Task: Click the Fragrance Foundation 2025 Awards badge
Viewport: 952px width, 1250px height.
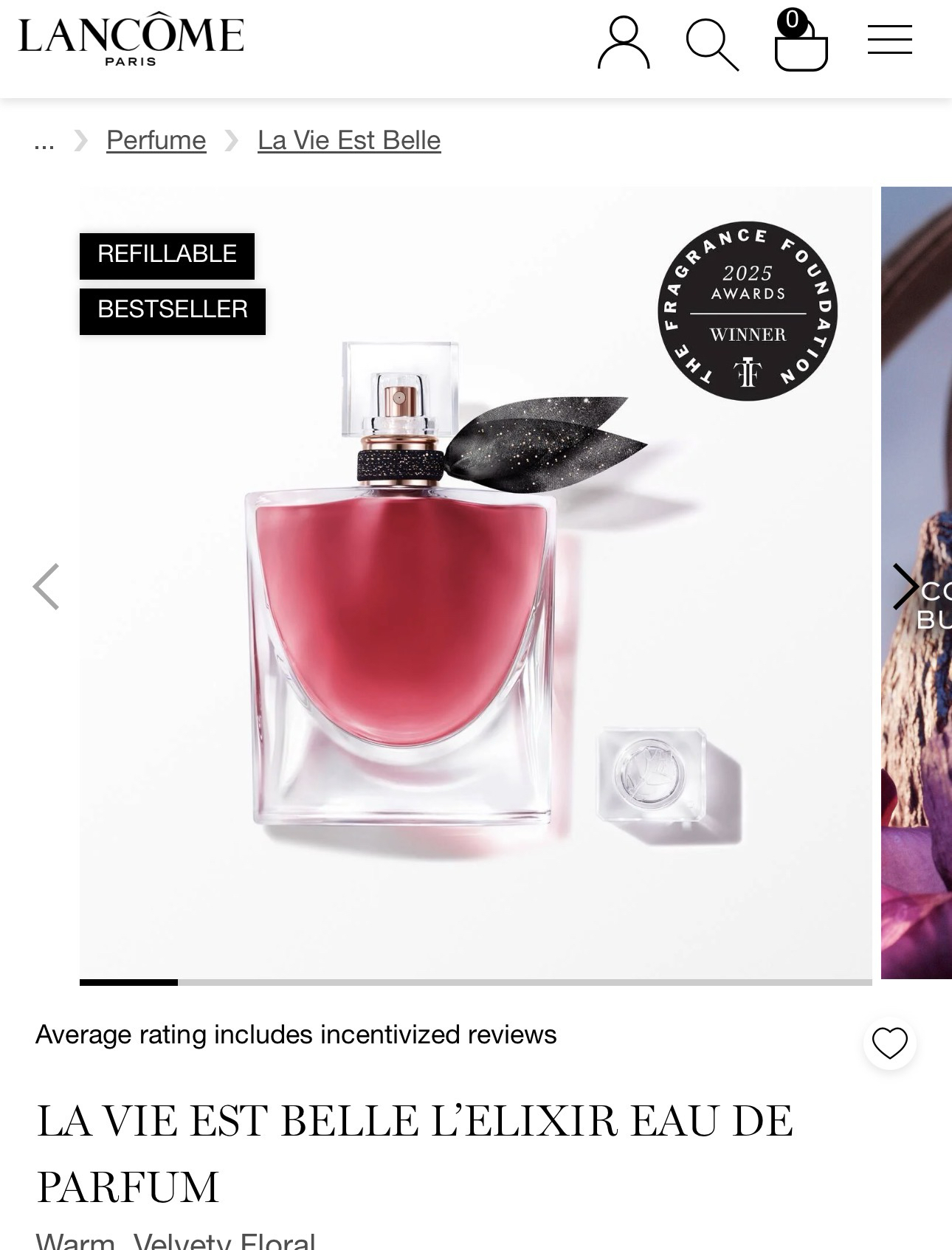Action: [748, 311]
